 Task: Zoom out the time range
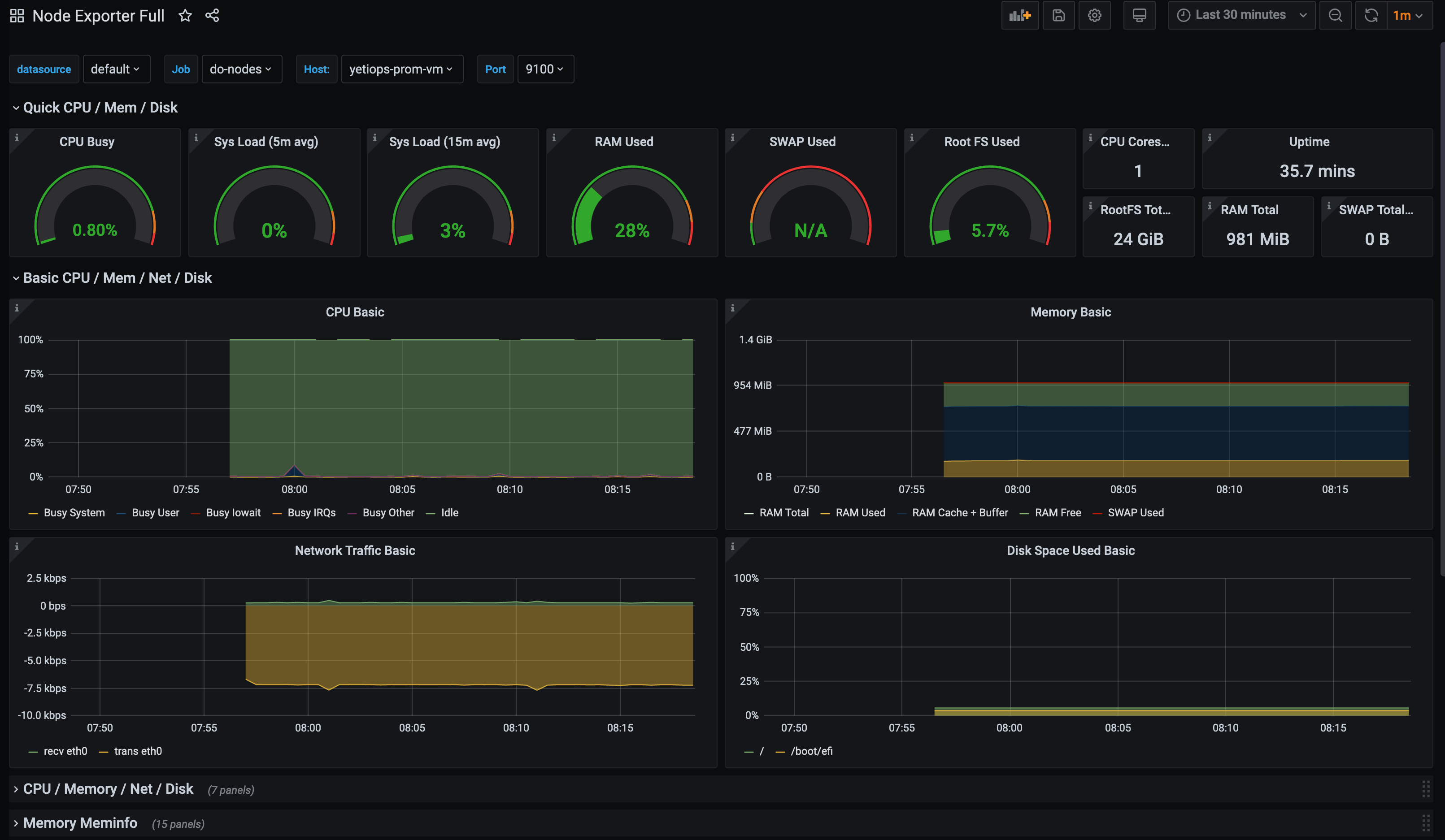click(x=1336, y=16)
